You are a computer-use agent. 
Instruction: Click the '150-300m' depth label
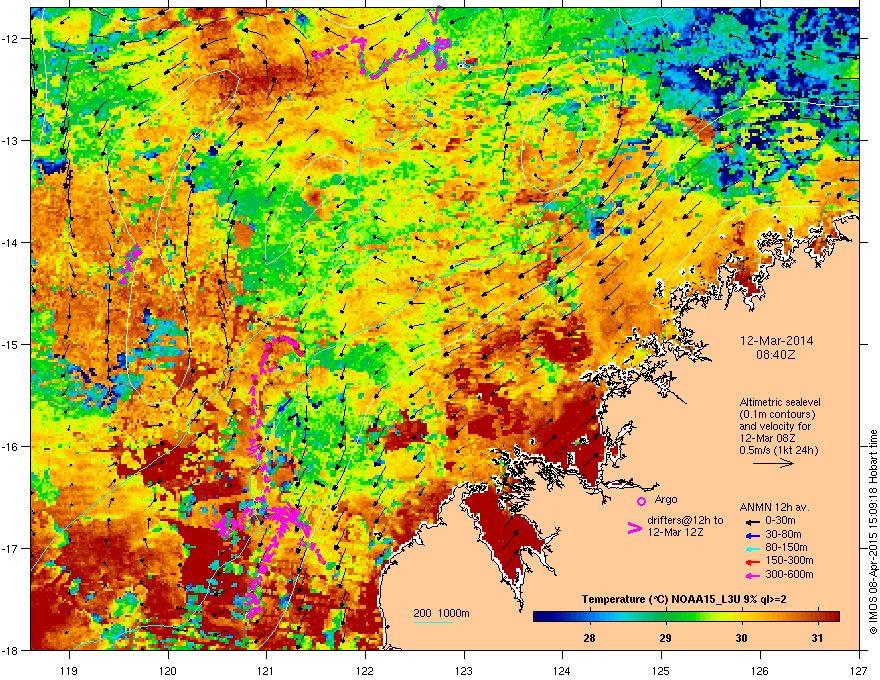pos(789,560)
